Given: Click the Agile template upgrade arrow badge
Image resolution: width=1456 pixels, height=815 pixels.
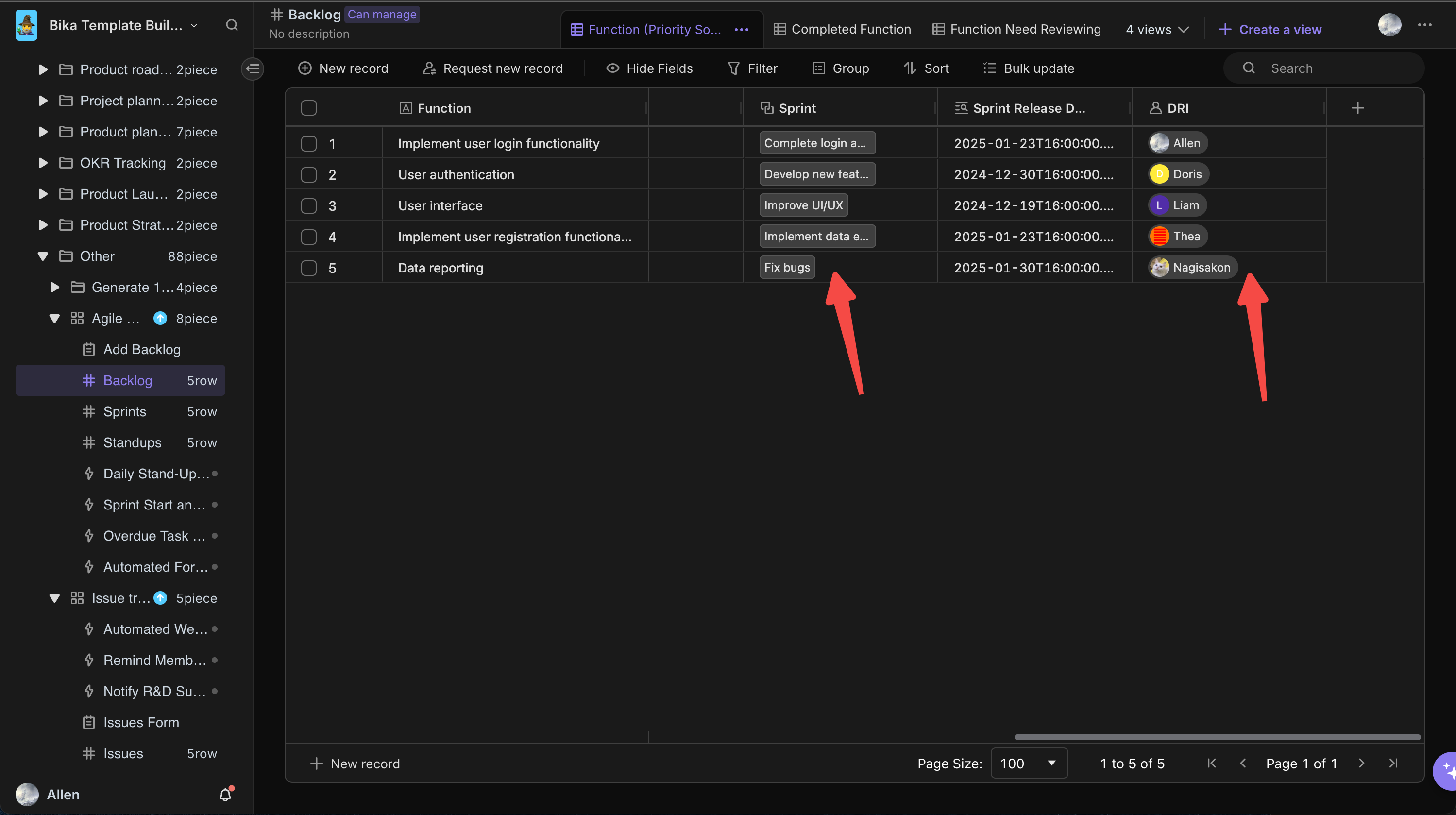Looking at the screenshot, I should pos(161,318).
